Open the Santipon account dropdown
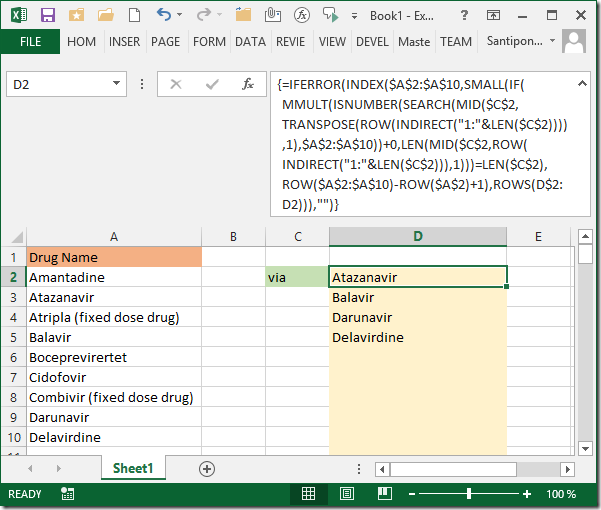The image size is (601, 510). click(x=552, y=41)
